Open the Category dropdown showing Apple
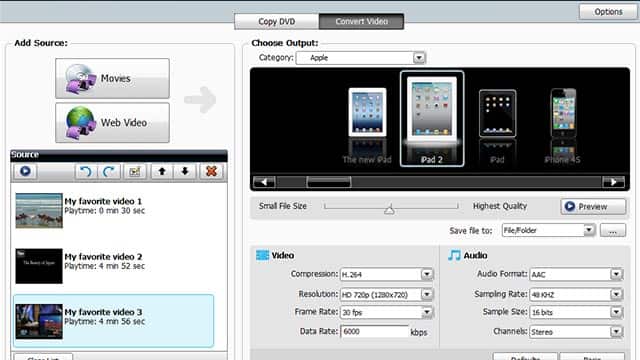Viewport: 640px width, 360px height. click(x=361, y=58)
